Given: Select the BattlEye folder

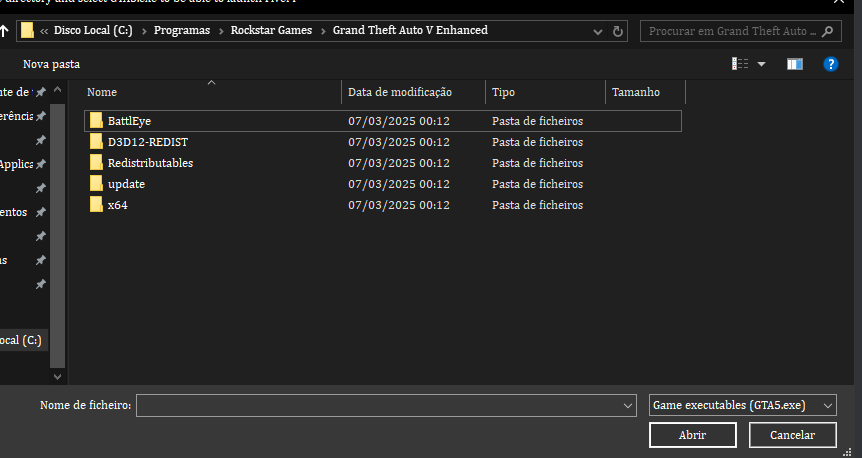Looking at the screenshot, I should click(x=383, y=121).
